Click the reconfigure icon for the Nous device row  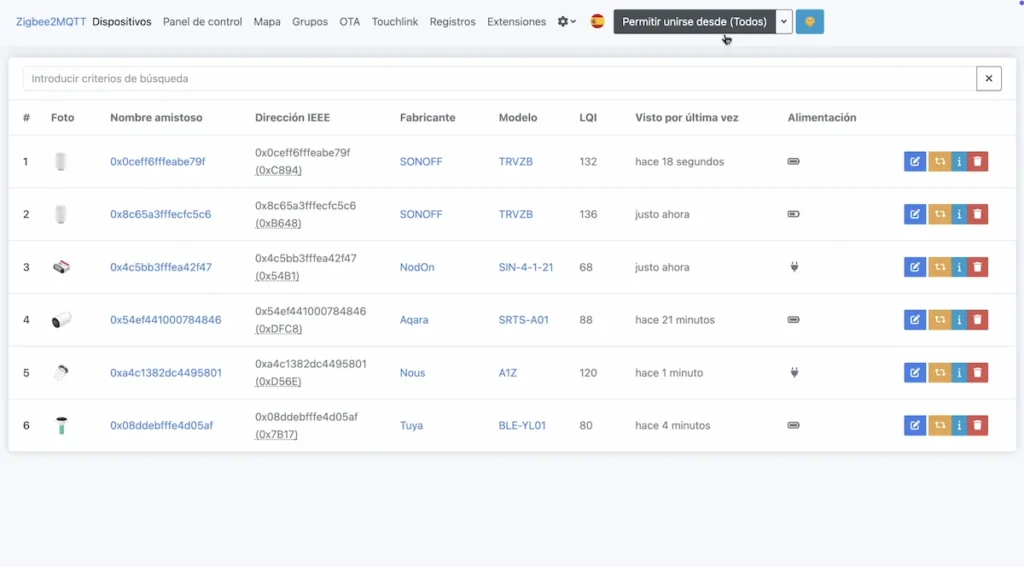pos(939,373)
